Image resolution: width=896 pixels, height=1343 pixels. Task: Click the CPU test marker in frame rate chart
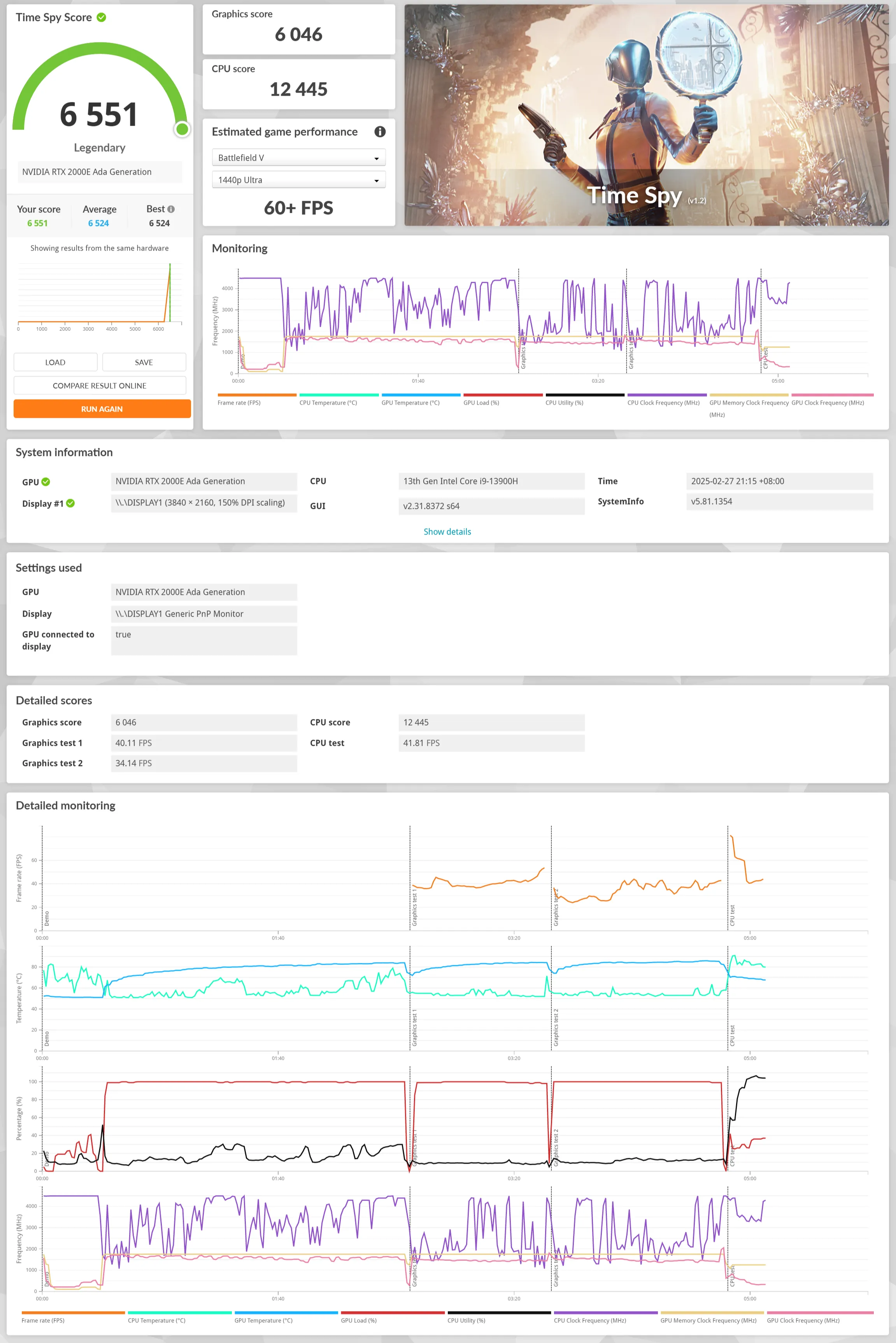pyautogui.click(x=732, y=915)
